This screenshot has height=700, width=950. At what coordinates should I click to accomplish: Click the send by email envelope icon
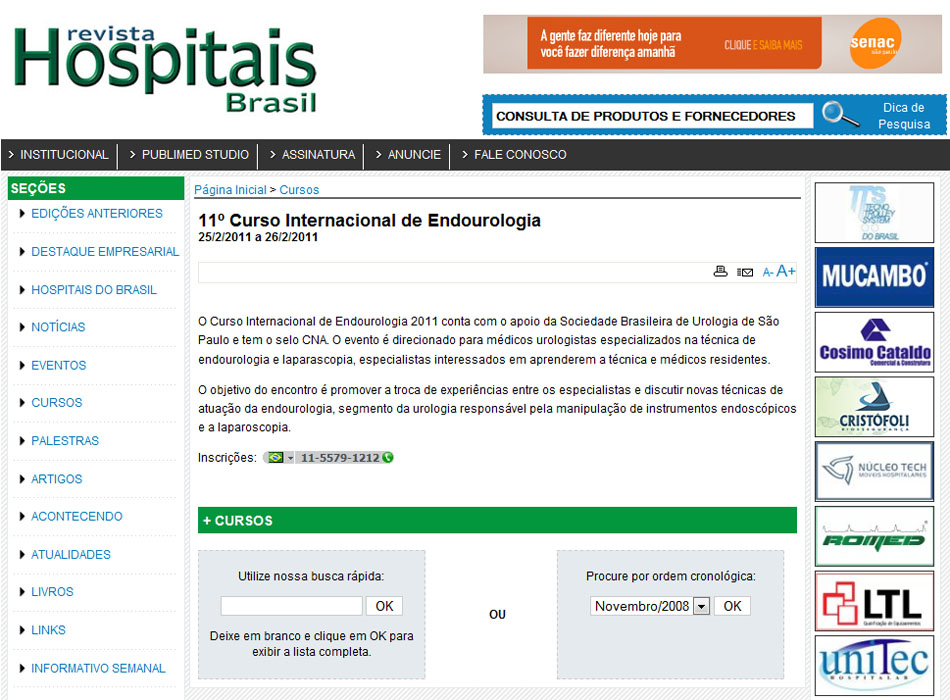[745, 272]
